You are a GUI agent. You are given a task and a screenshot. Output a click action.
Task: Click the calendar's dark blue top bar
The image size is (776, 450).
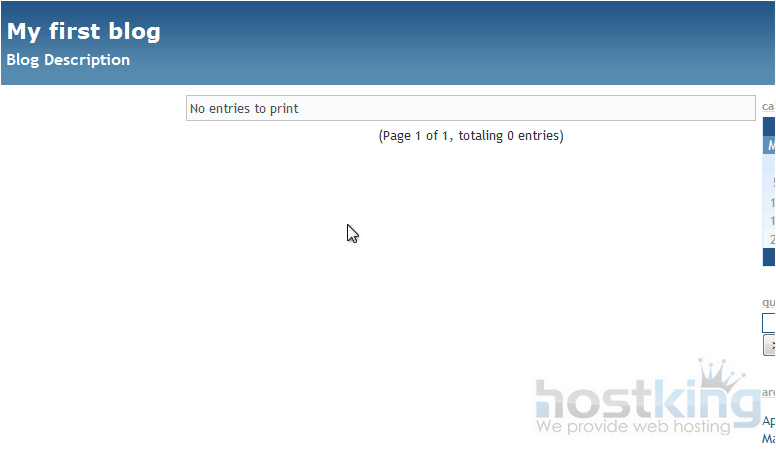tap(769, 126)
